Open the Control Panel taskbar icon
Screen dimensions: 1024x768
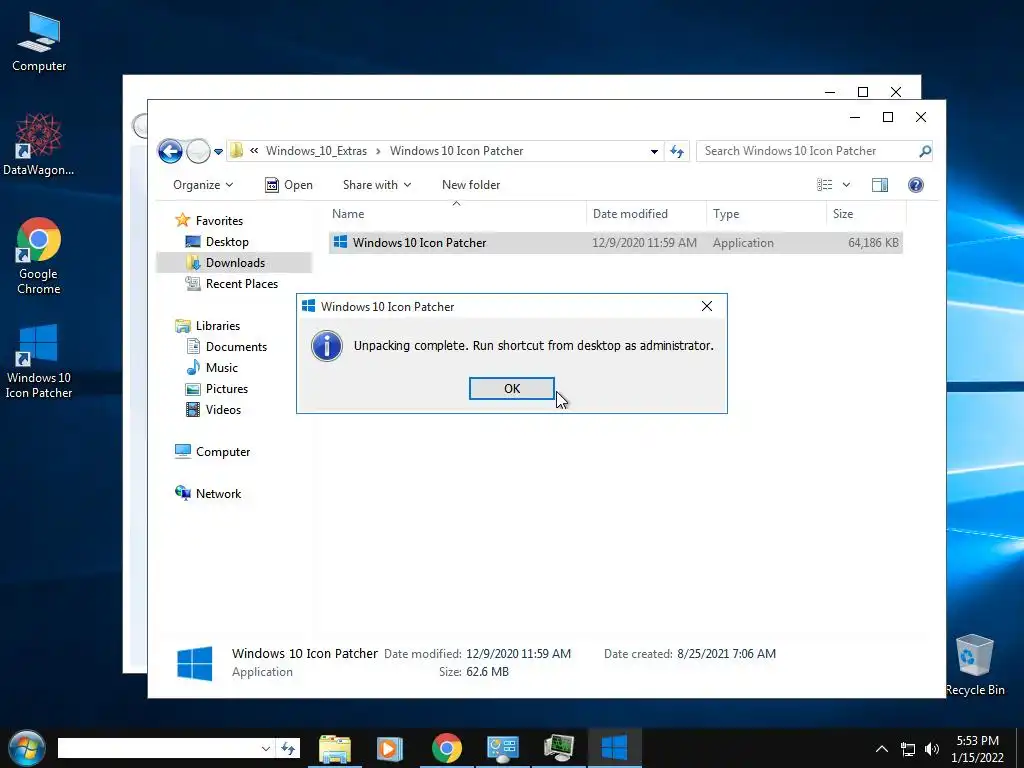(x=502, y=748)
